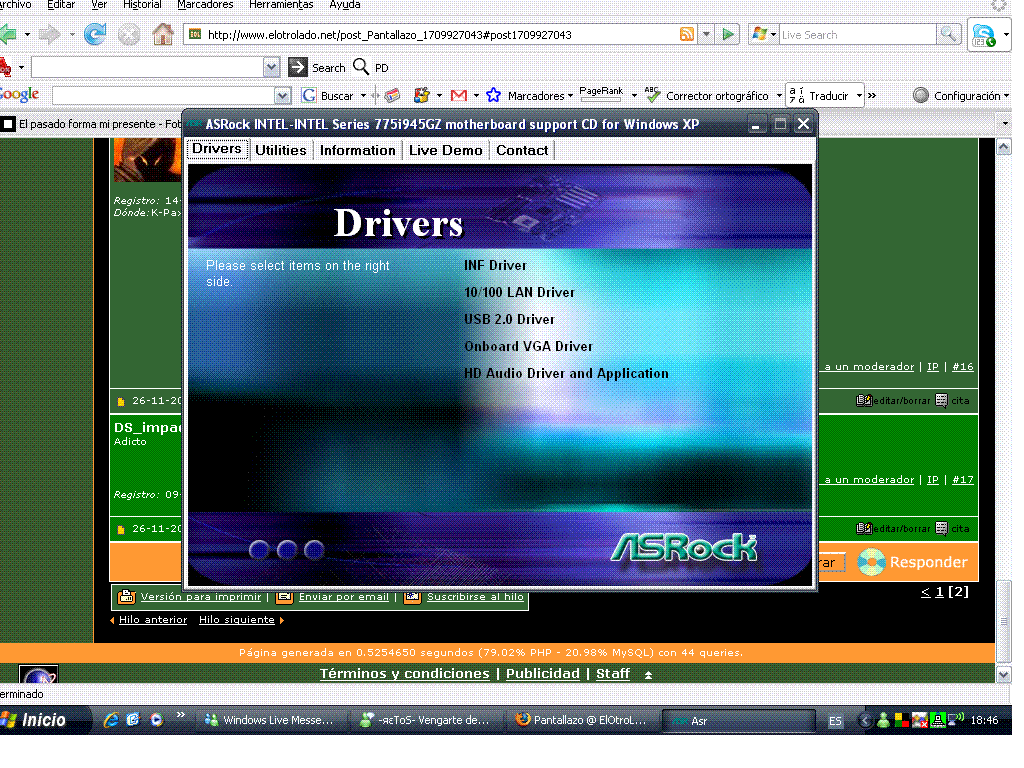Switch to the Utilities tab
The image size is (1024, 768).
(280, 150)
